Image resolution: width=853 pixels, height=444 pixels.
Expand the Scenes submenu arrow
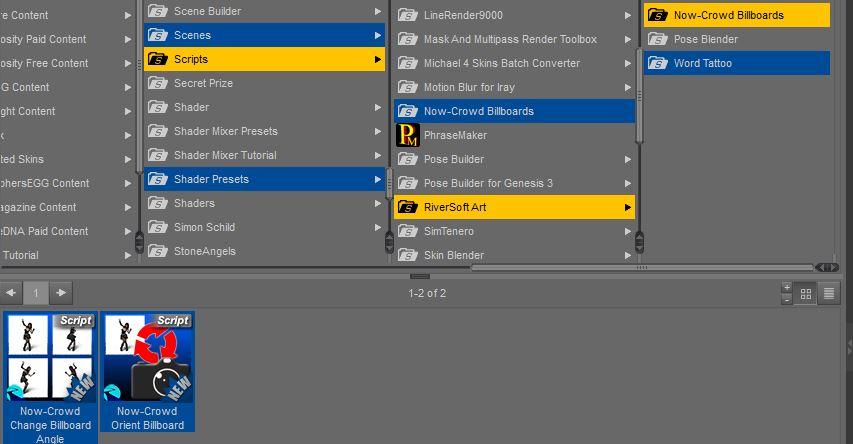click(x=378, y=35)
